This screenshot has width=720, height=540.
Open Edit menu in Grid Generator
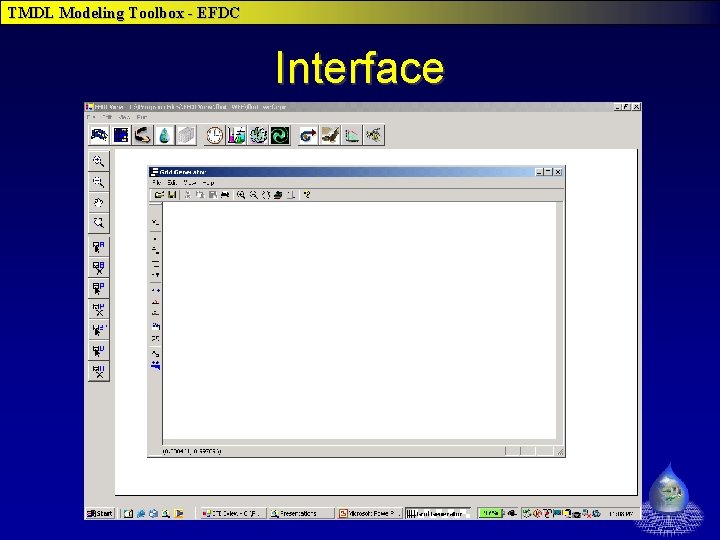tap(172, 183)
